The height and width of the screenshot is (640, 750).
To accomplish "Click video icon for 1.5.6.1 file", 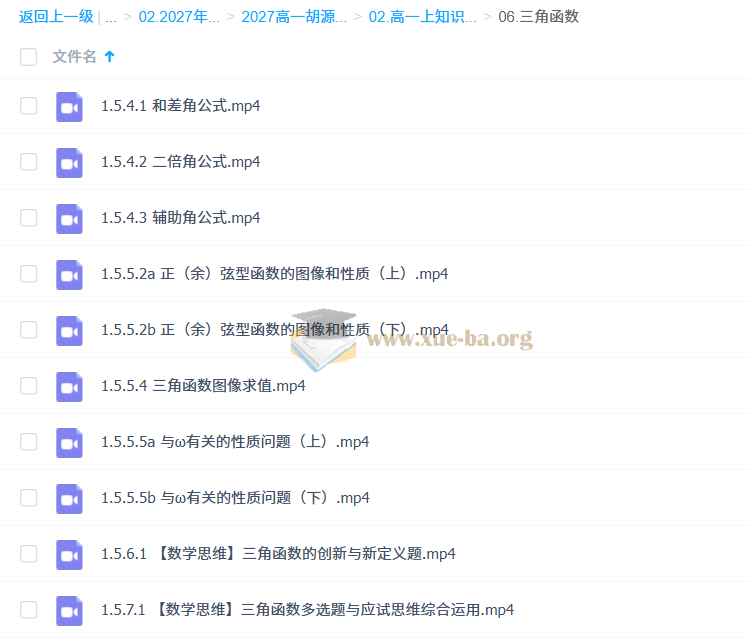I will coord(69,554).
